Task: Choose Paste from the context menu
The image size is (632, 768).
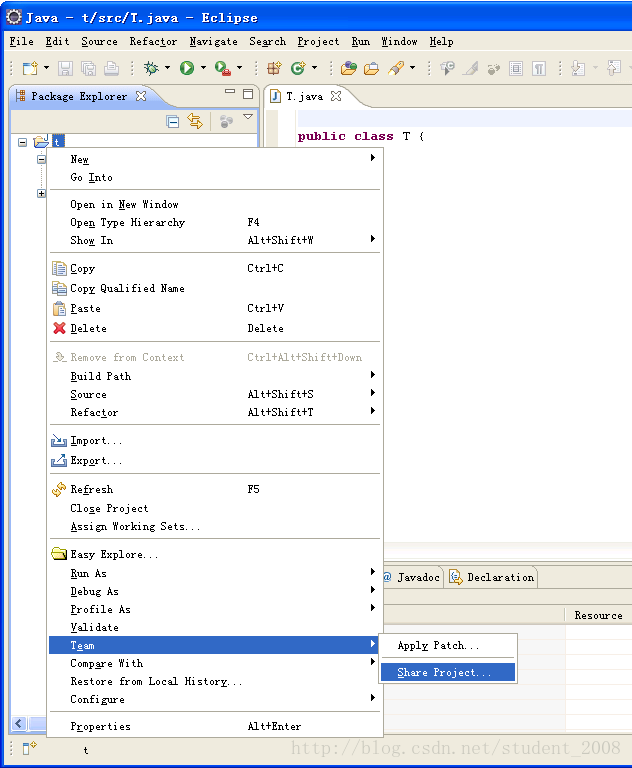Action: pos(215,309)
